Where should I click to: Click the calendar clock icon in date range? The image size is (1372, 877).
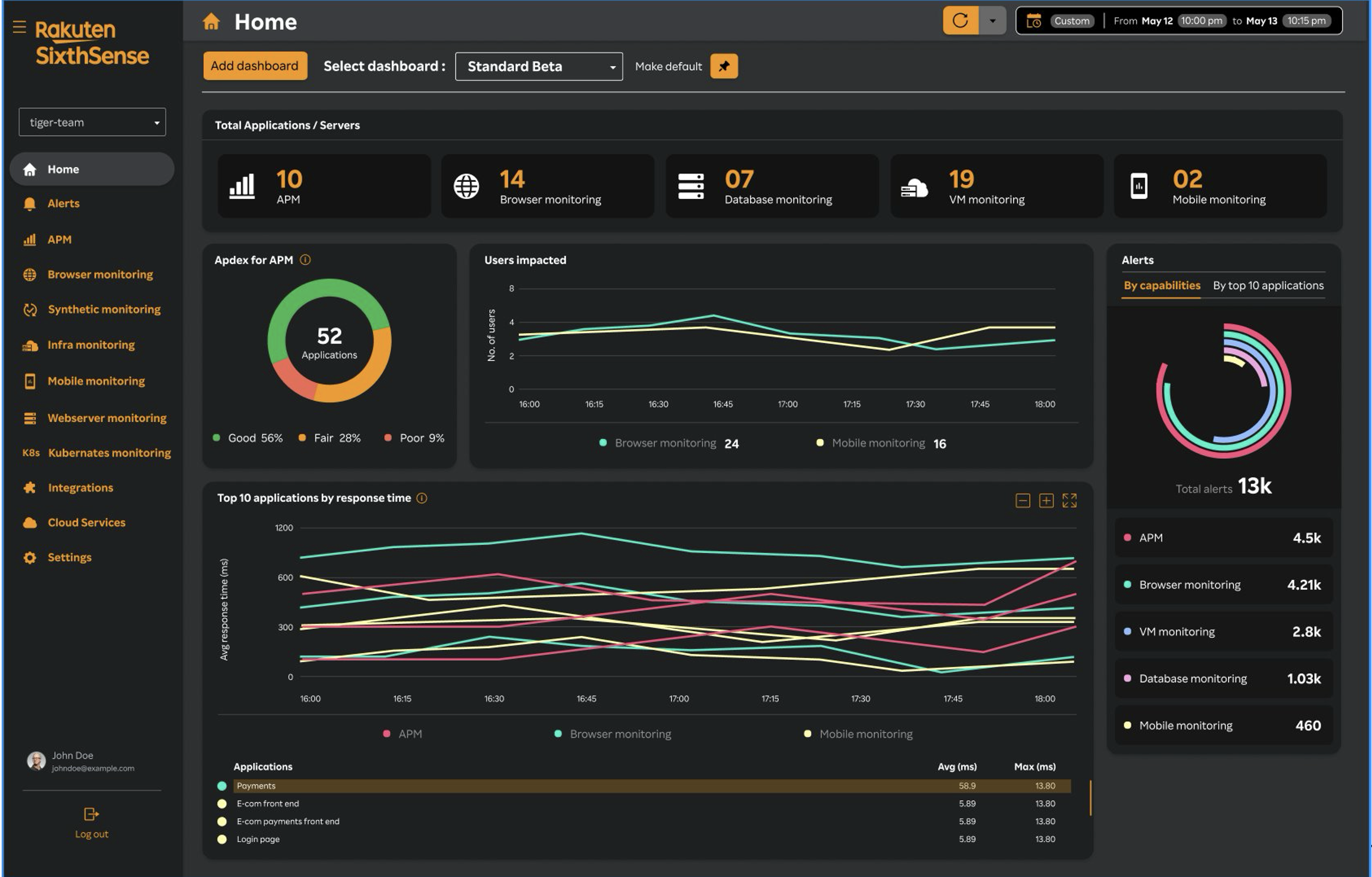[x=1034, y=21]
